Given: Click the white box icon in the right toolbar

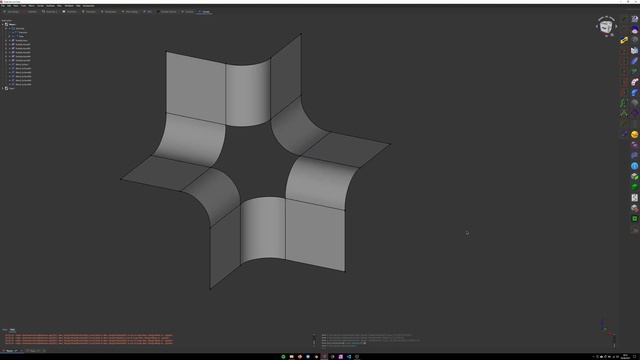Looking at the screenshot, I should tap(634, 50).
